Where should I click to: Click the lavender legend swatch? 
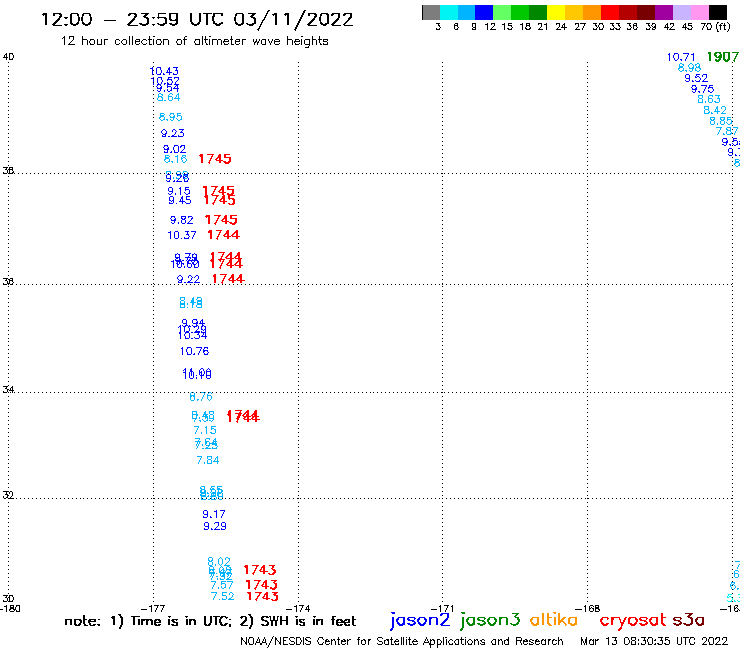[x=681, y=13]
